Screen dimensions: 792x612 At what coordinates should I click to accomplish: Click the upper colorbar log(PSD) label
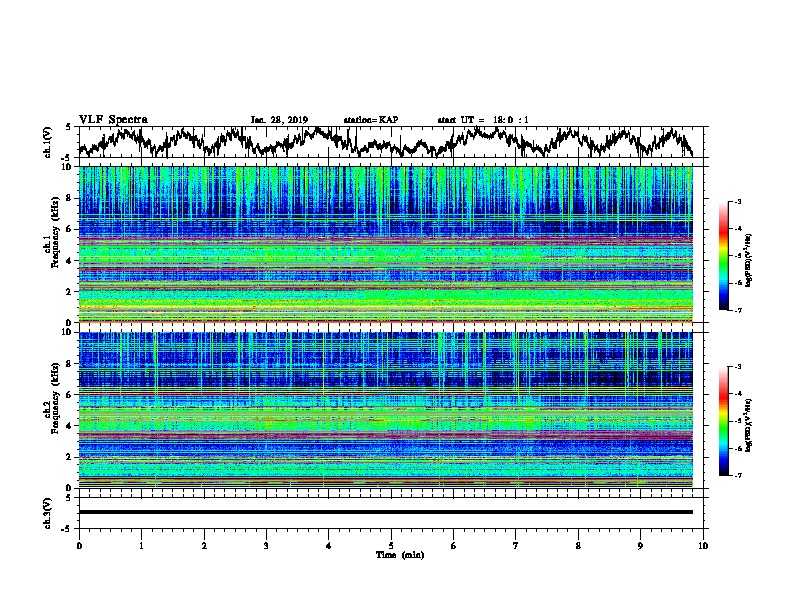(748, 260)
